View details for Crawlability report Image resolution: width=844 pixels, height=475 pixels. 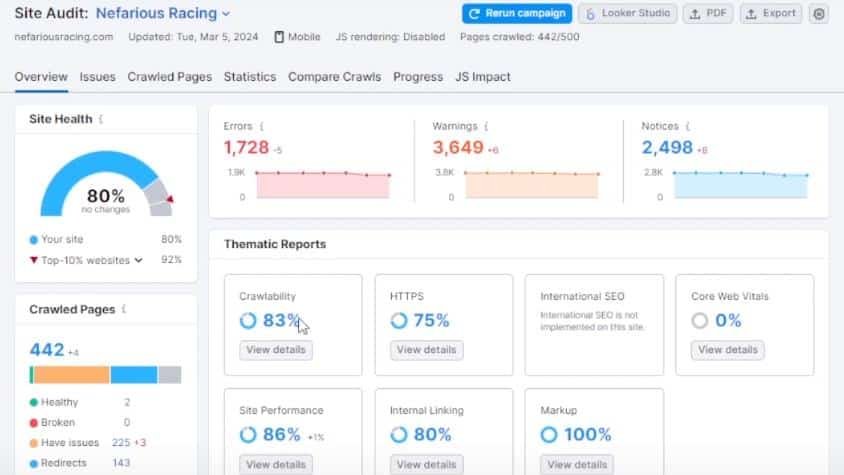coord(276,350)
